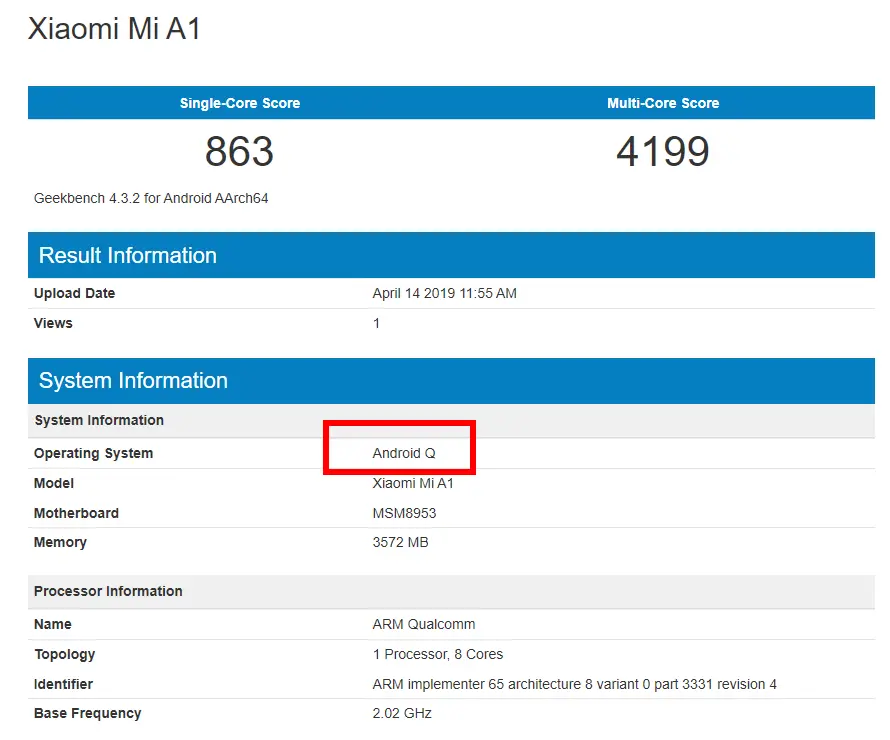Select the Multi-Core Score header

663,103
